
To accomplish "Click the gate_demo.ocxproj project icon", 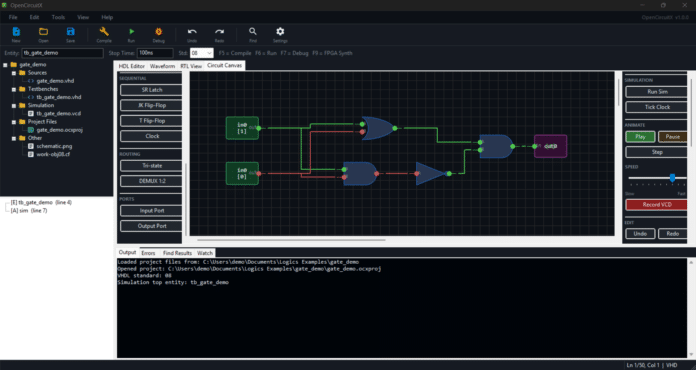I will pos(31,130).
